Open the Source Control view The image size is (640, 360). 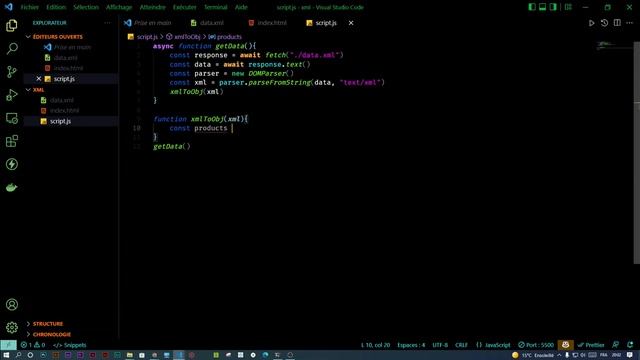12,72
